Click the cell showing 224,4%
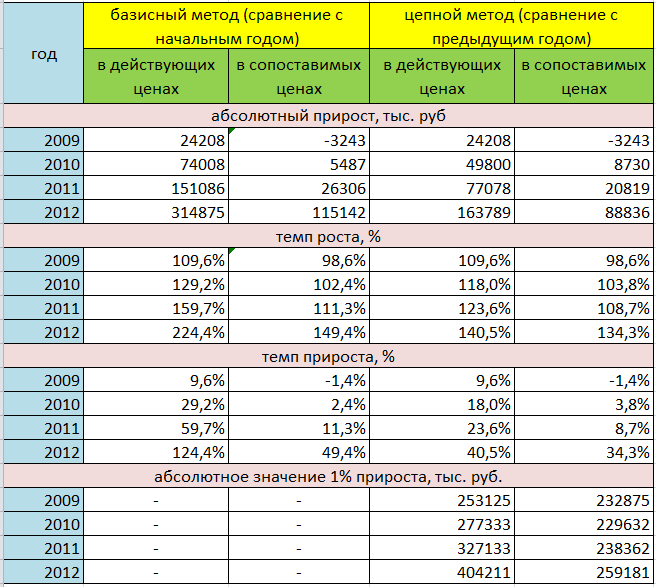The image size is (656, 587). [156, 332]
